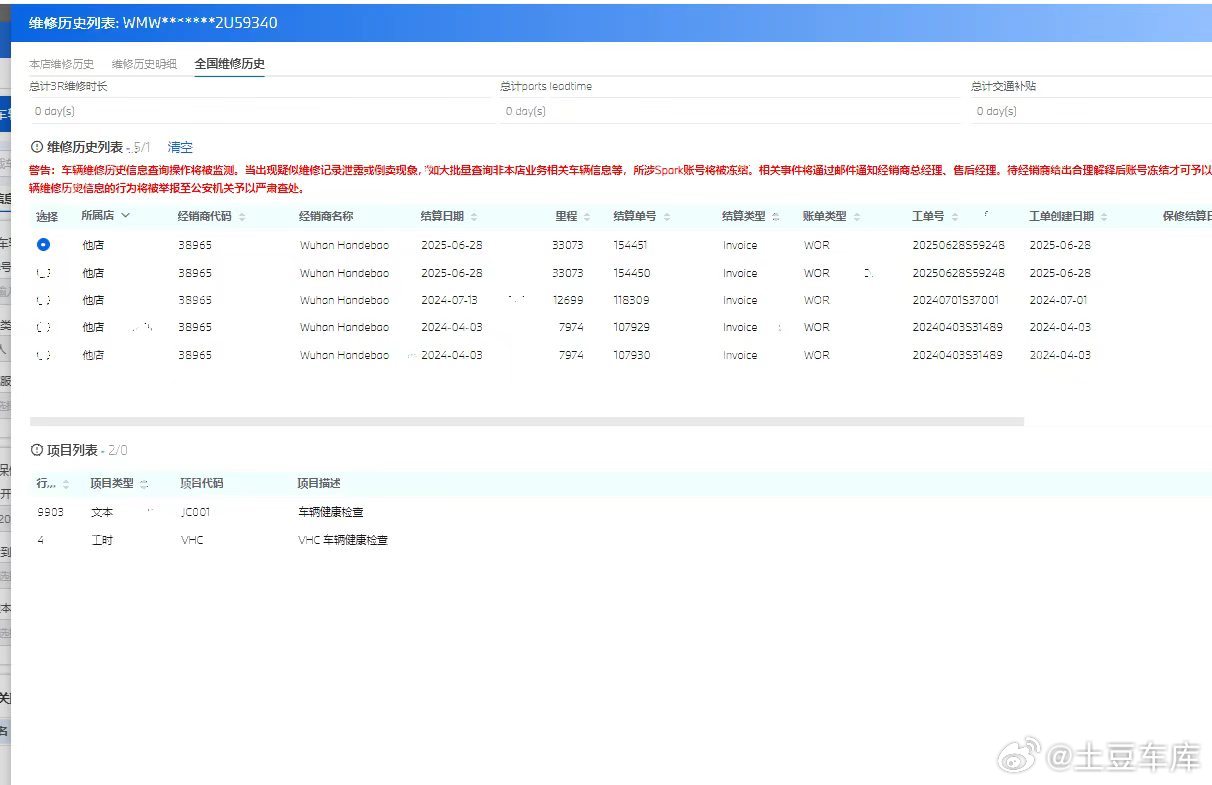The width and height of the screenshot is (1212, 785).
Task: Sort by 账单类型 using its arrows
Action: [857, 217]
